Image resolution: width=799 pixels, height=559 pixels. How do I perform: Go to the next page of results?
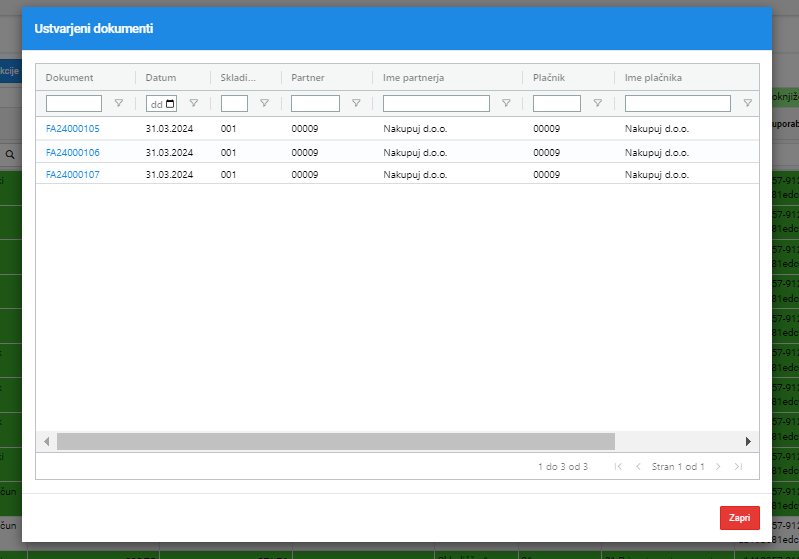[718, 466]
